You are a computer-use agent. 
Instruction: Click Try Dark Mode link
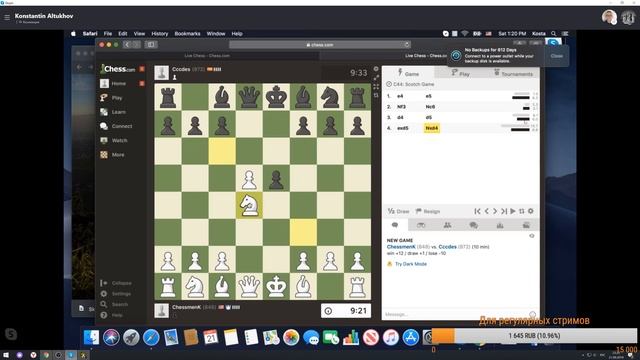pos(411,264)
